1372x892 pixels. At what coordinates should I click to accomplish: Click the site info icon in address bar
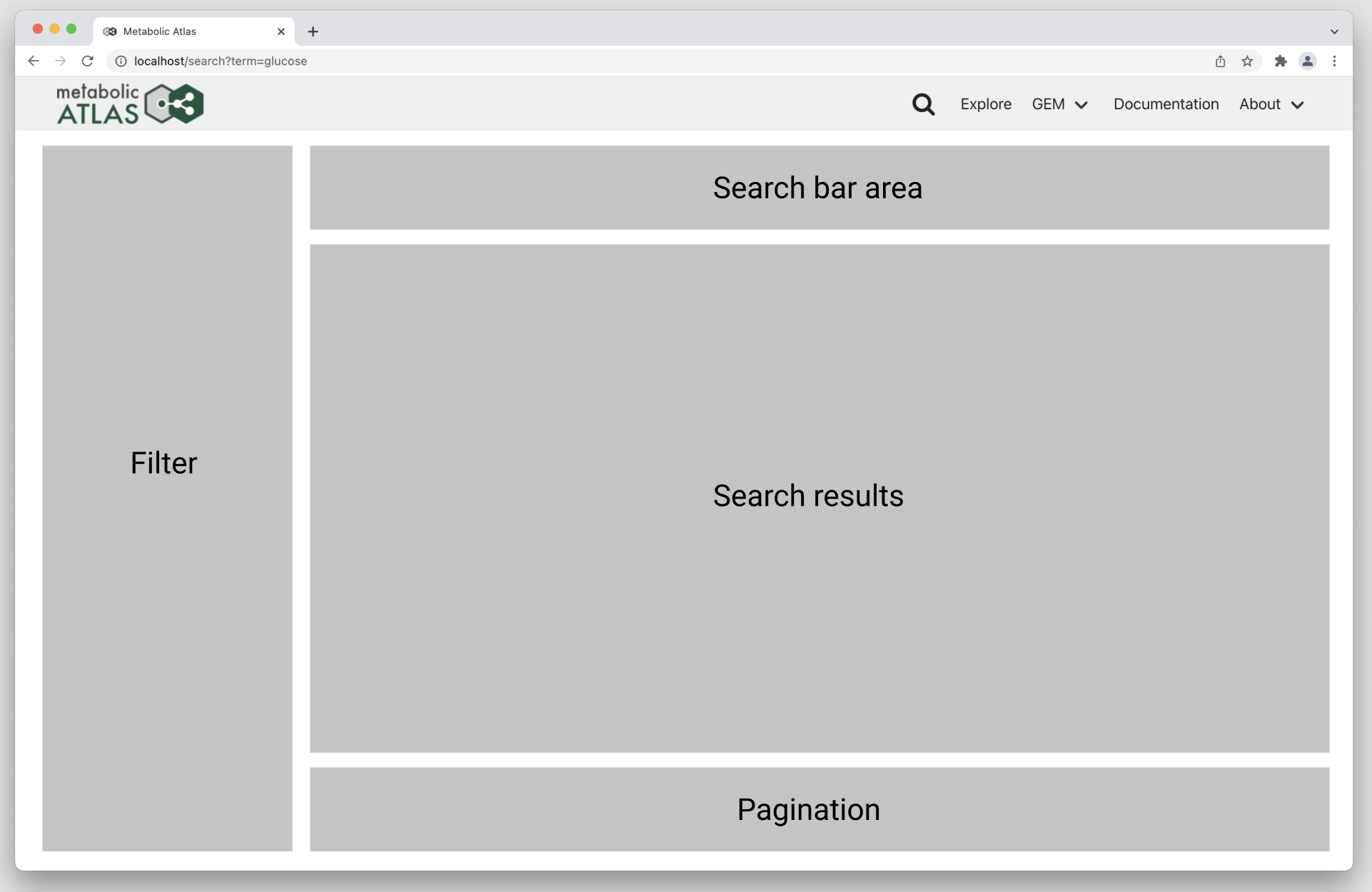tap(120, 61)
